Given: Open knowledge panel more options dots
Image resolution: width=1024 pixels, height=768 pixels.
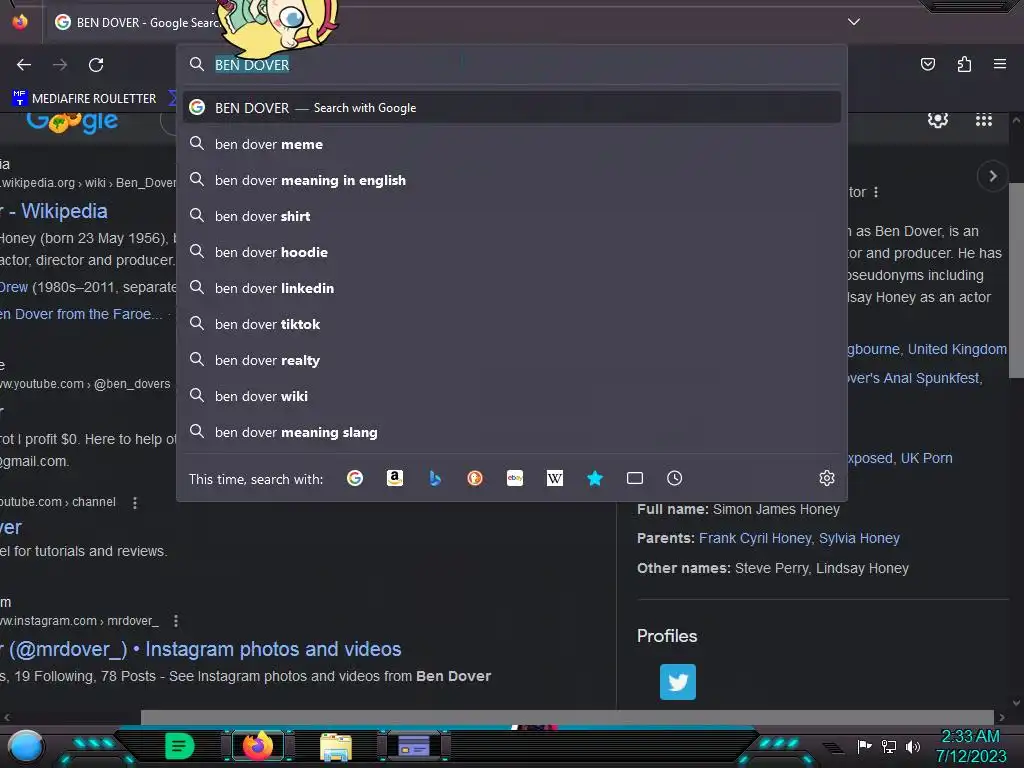Looking at the screenshot, I should coord(876,192).
